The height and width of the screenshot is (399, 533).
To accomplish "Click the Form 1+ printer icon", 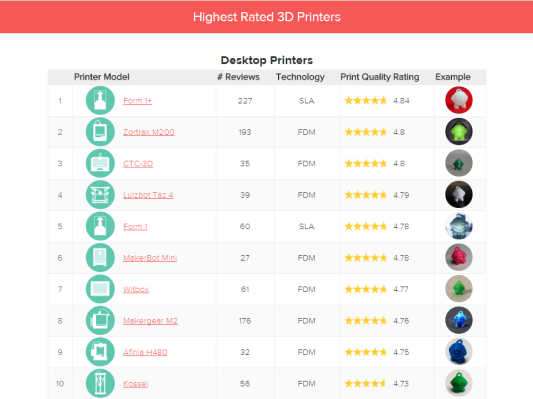I will 100,100.
